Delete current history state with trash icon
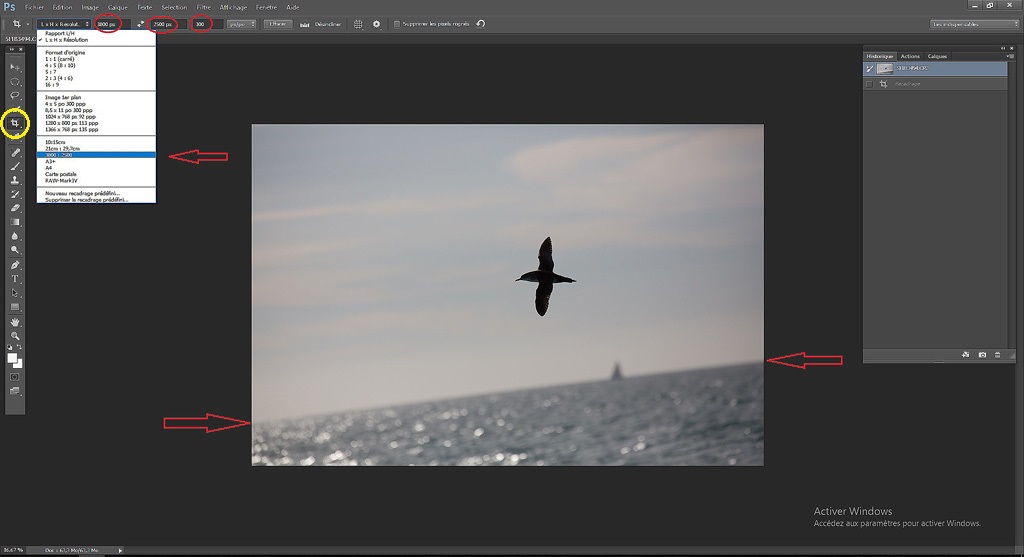The height and width of the screenshot is (557, 1024). click(x=997, y=354)
